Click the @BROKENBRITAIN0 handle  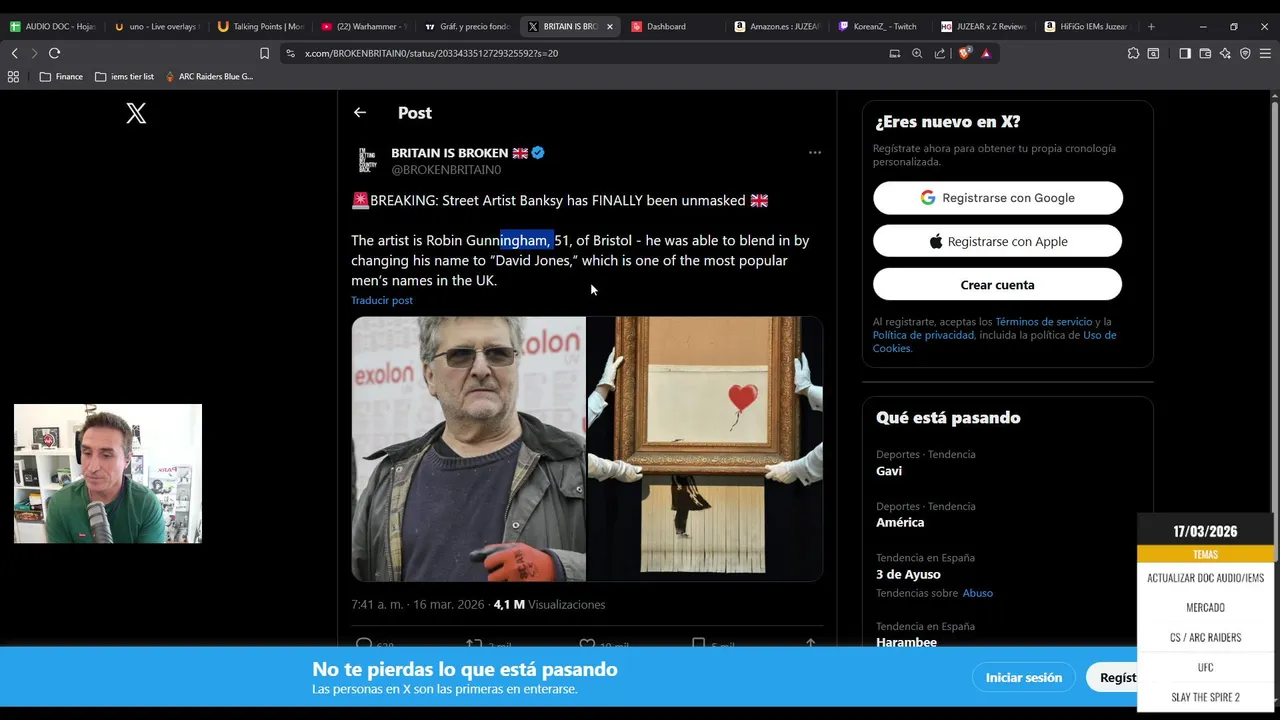pos(446,170)
